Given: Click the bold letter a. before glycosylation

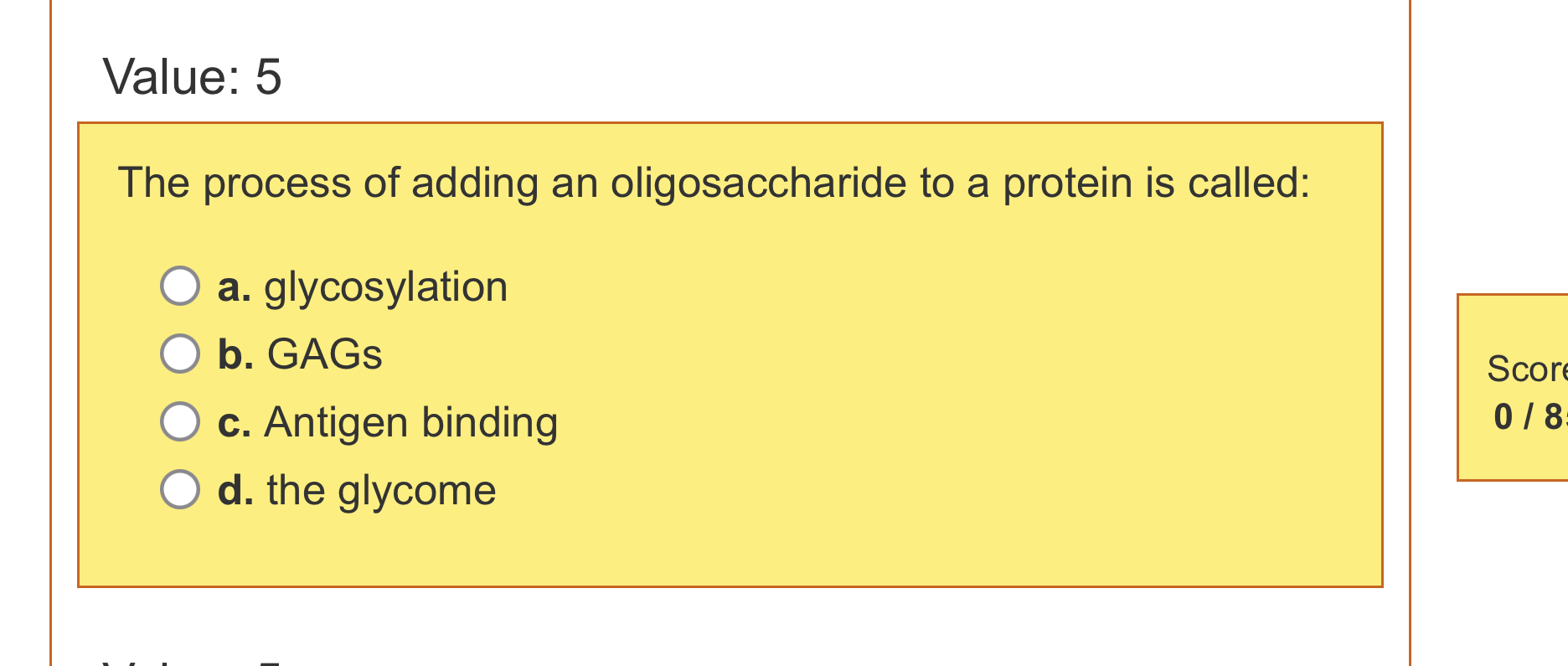Looking at the screenshot, I should pos(233,286).
